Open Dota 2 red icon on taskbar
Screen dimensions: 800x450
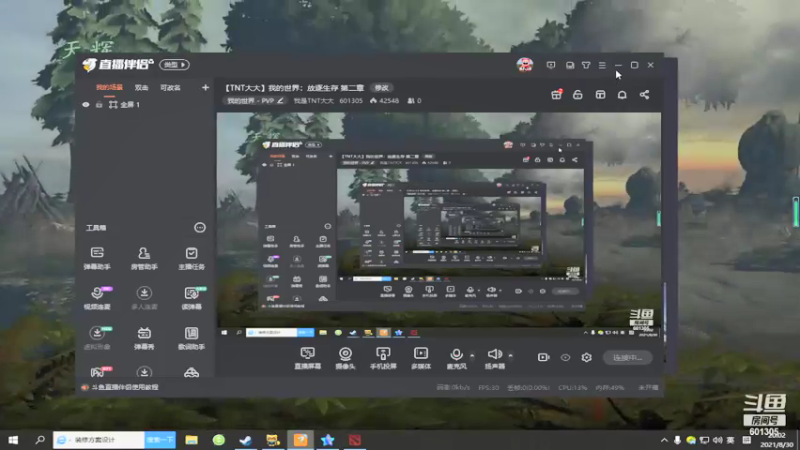tap(355, 440)
